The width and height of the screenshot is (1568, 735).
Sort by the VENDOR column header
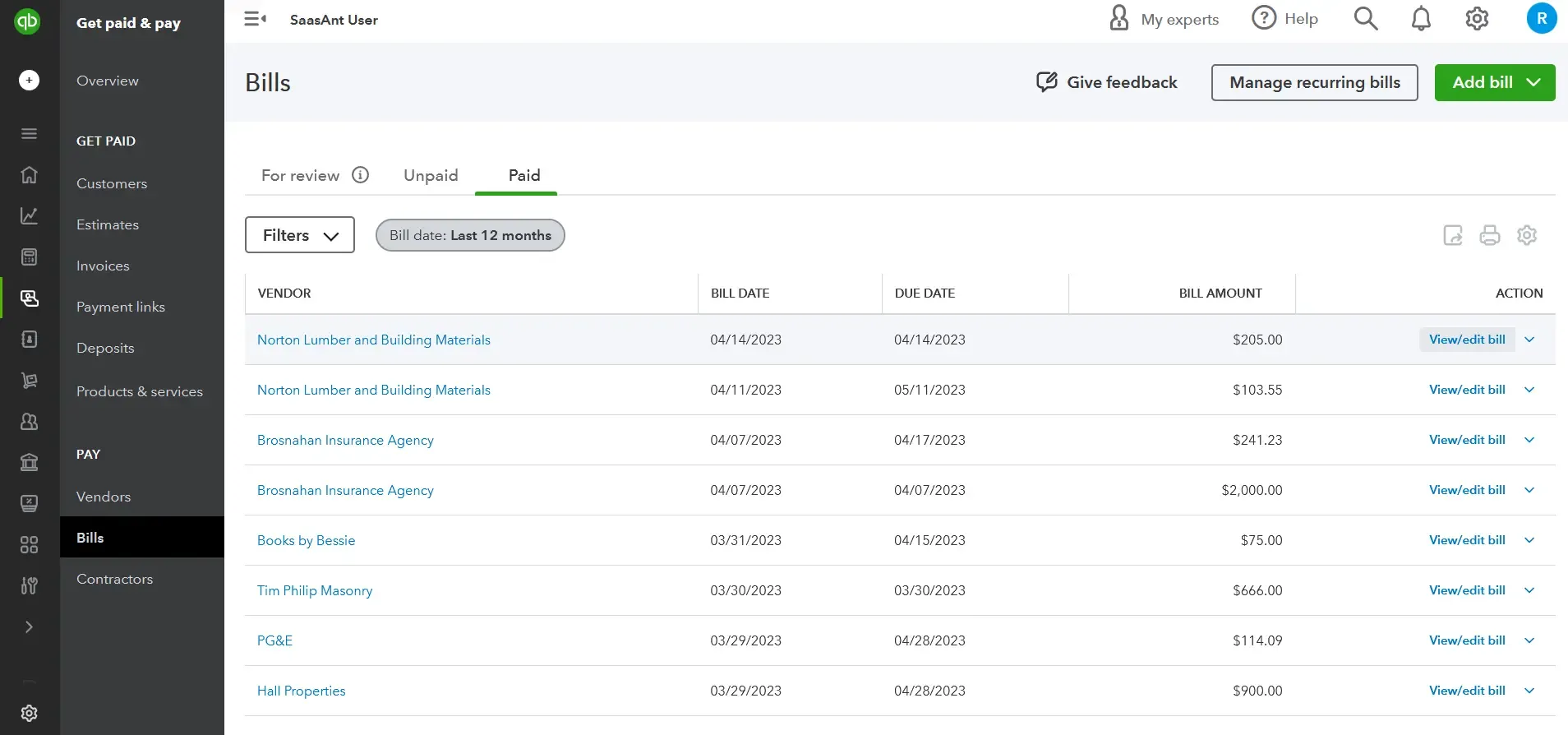tap(284, 293)
